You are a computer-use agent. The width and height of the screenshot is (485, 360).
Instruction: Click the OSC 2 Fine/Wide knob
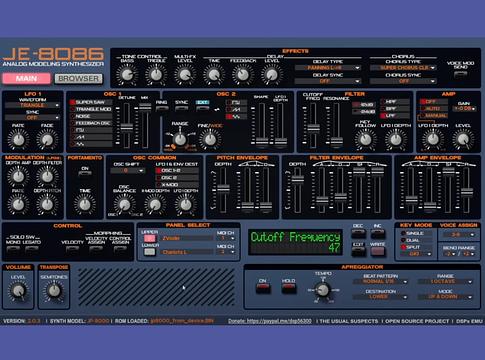tap(210, 139)
